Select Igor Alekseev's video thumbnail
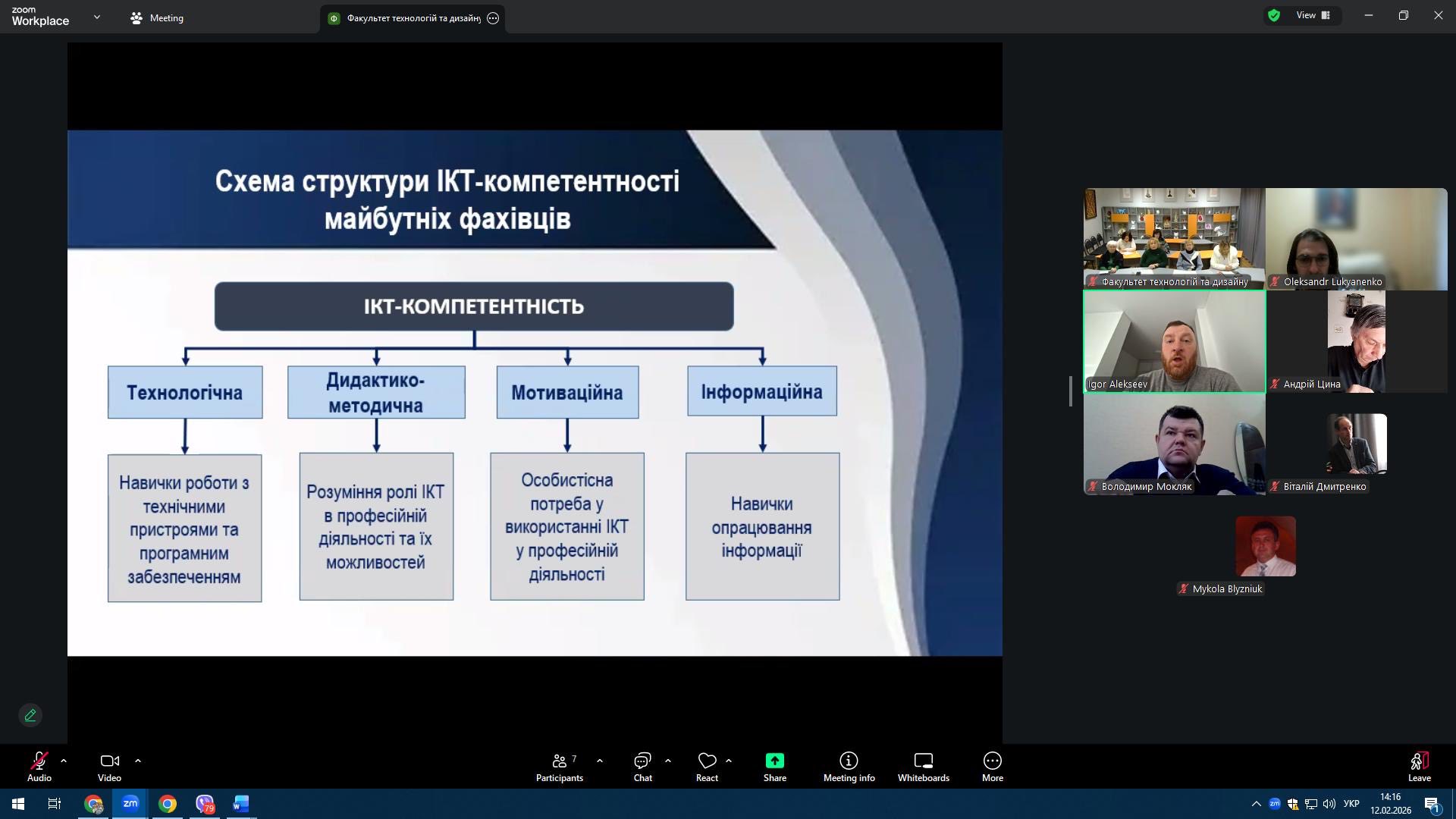Screen dimensions: 1456x819 point(1174,341)
